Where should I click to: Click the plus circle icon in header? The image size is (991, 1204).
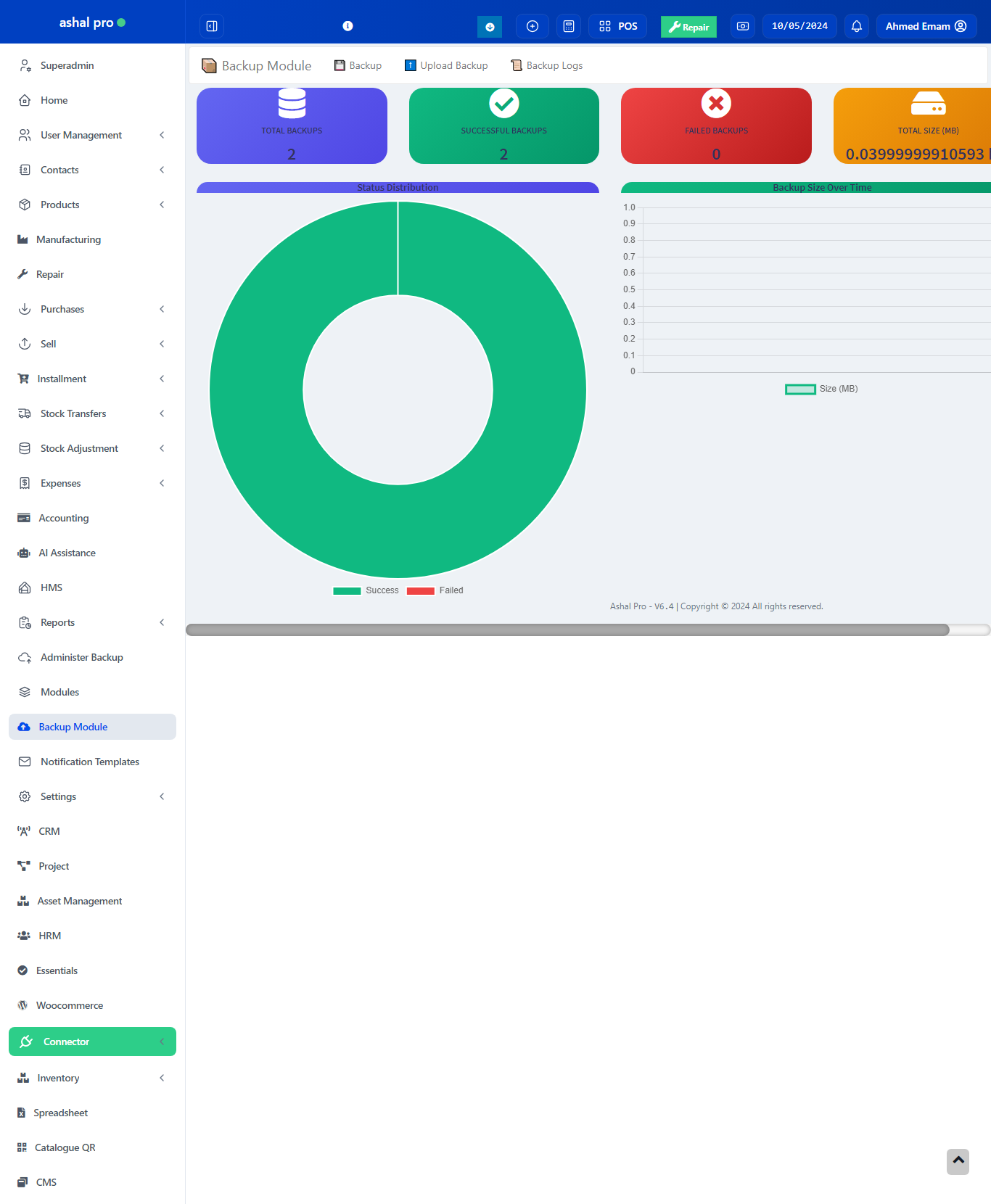point(532,26)
